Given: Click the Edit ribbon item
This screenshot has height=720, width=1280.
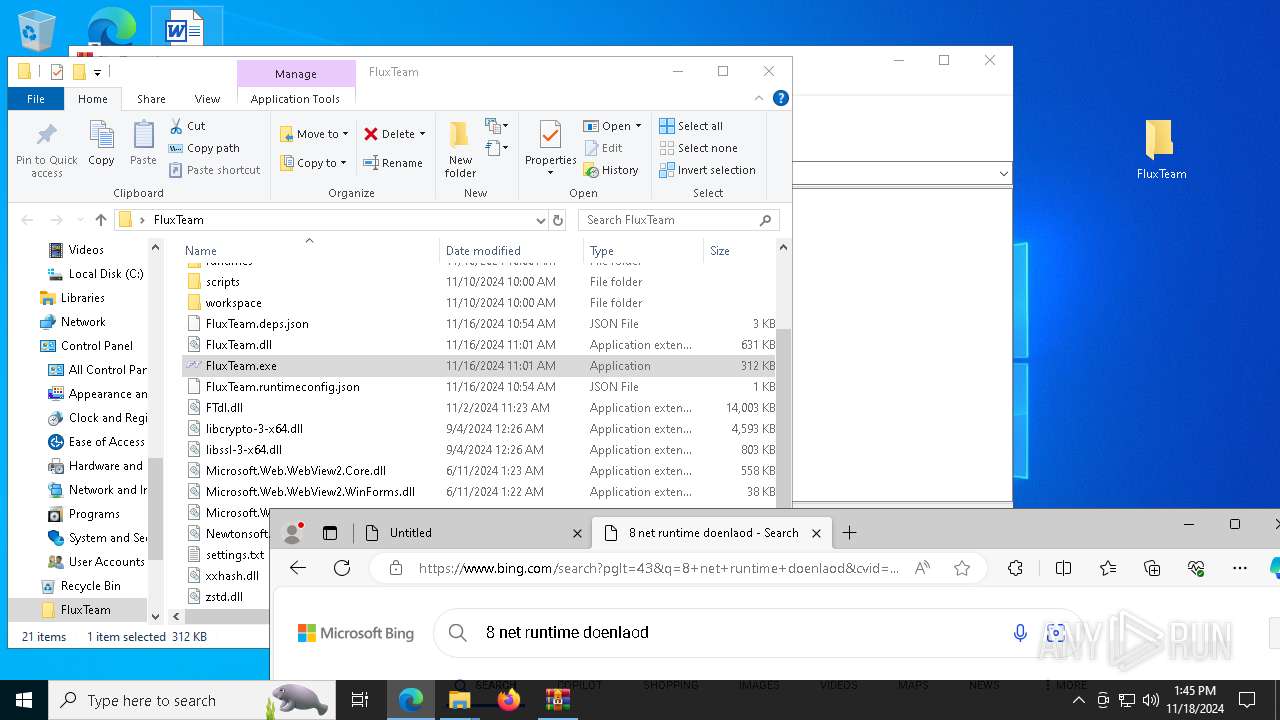Looking at the screenshot, I should point(603,148).
